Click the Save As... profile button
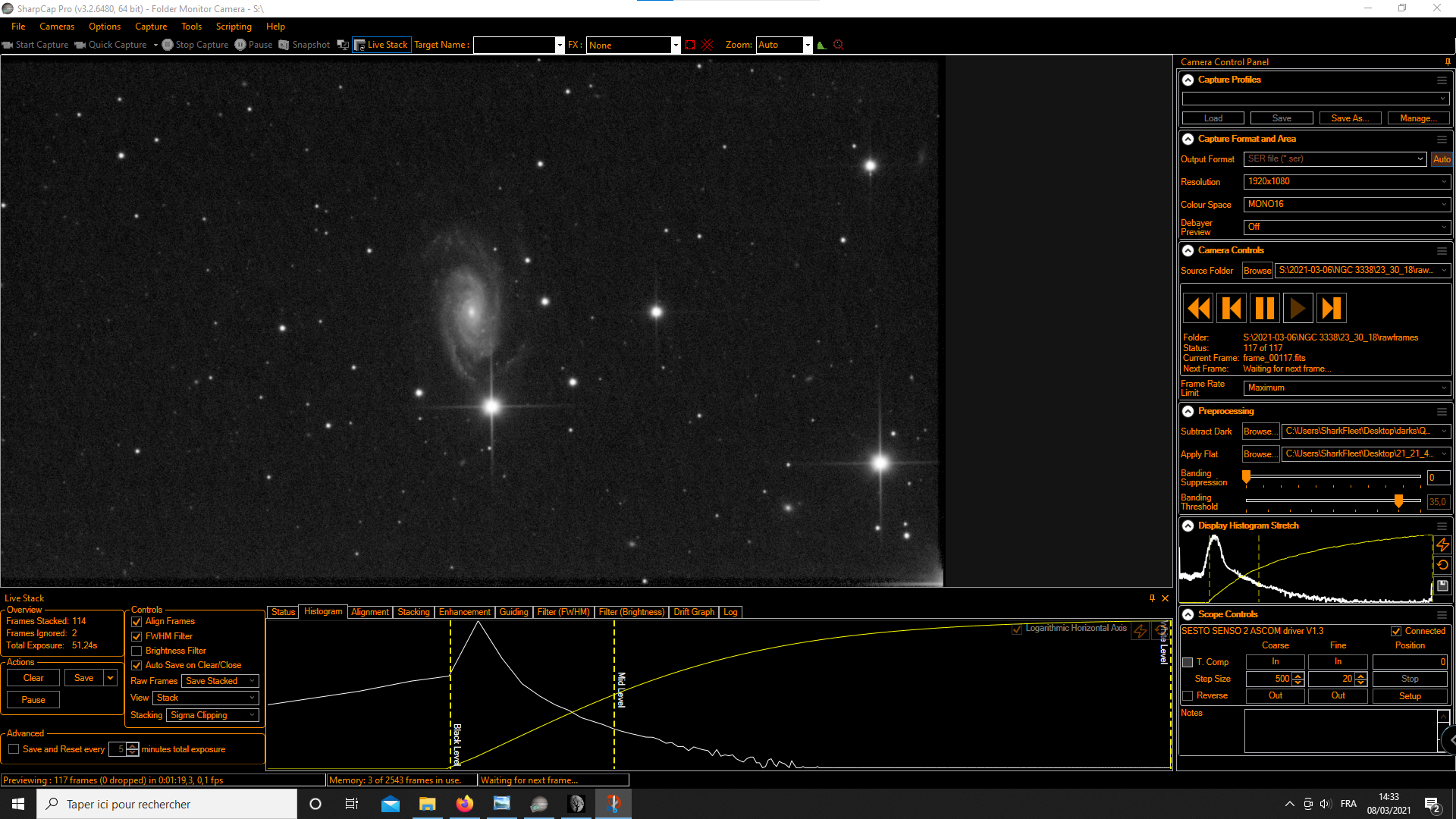Image resolution: width=1456 pixels, height=819 pixels. 1349,118
